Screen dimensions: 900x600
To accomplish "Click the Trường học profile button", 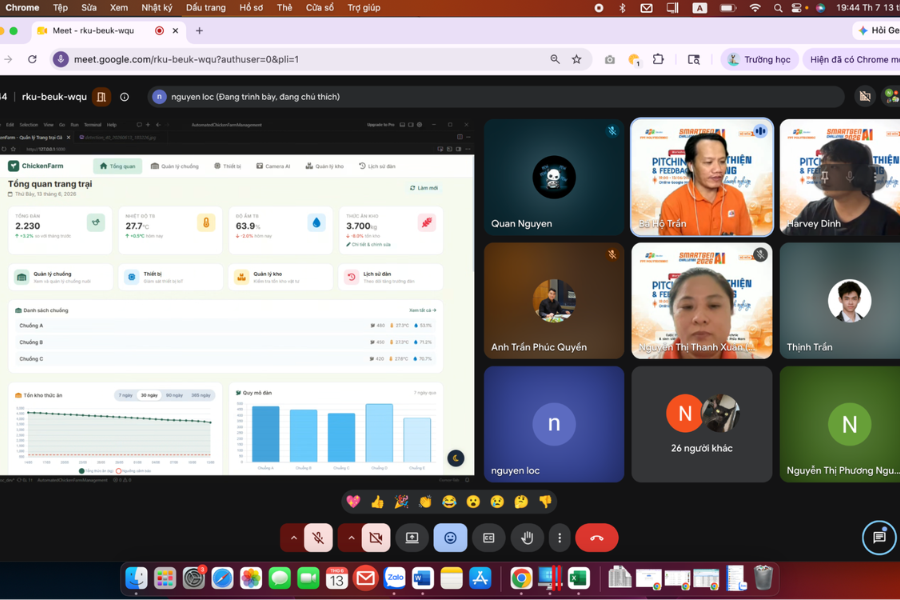I will pos(759,60).
